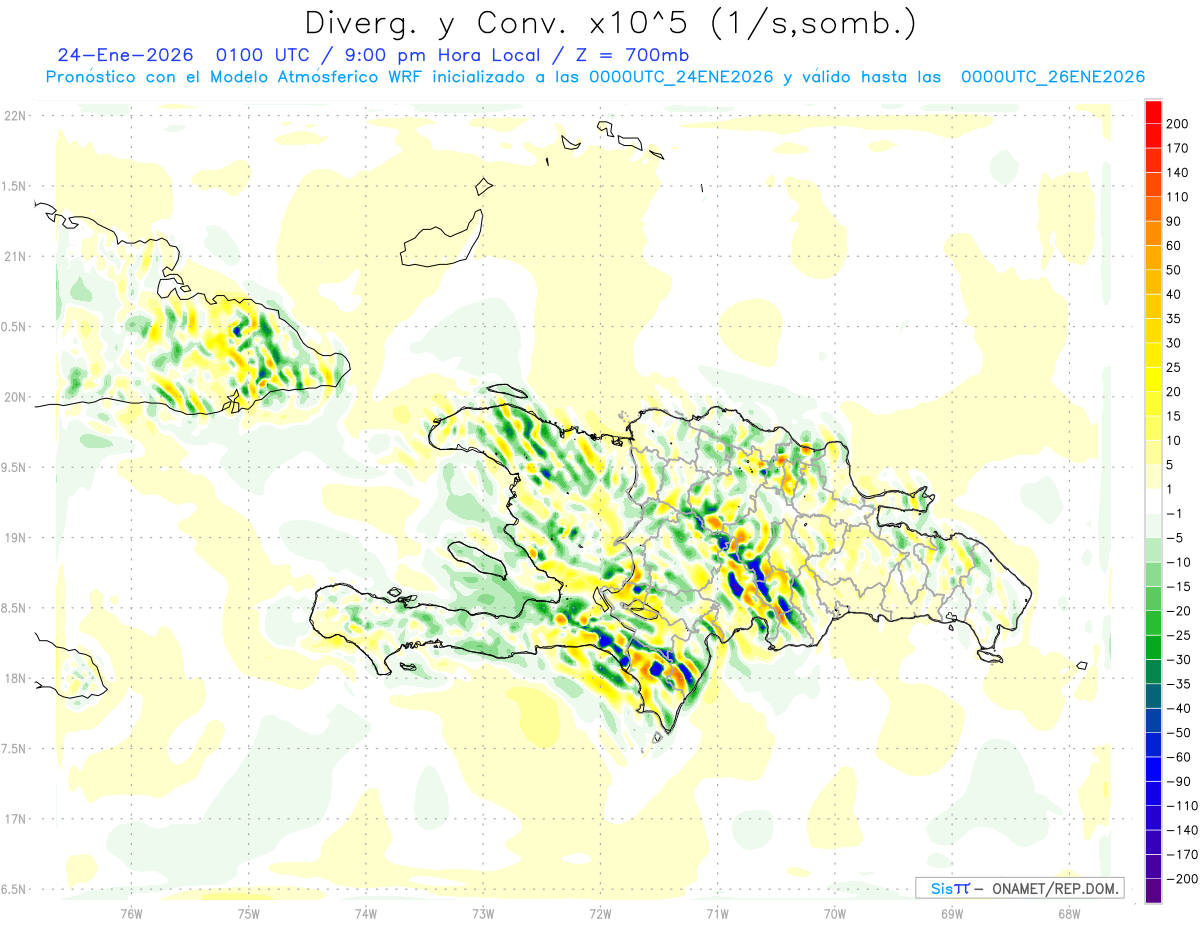
Task: Click the color bar value "-60"
Action: (x=1178, y=757)
